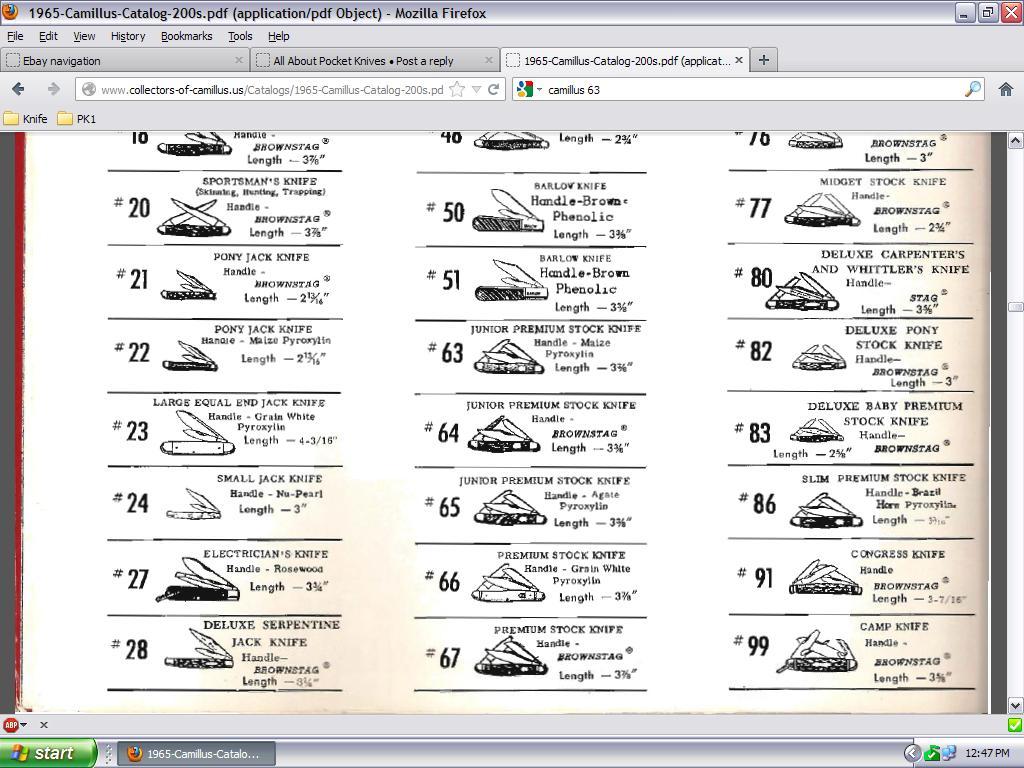Reload the page with the refresh icon
This screenshot has height=768, width=1024.
(494, 89)
